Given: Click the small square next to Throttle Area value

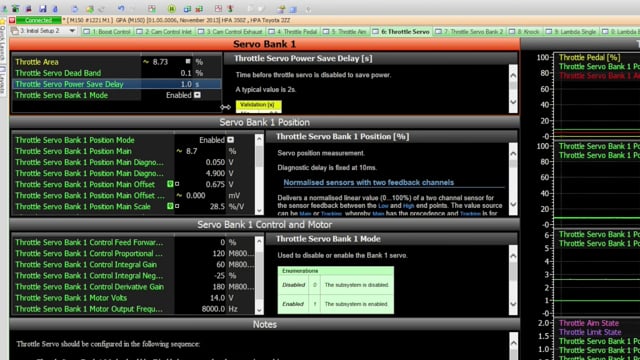Looking at the screenshot, I should [188, 61].
